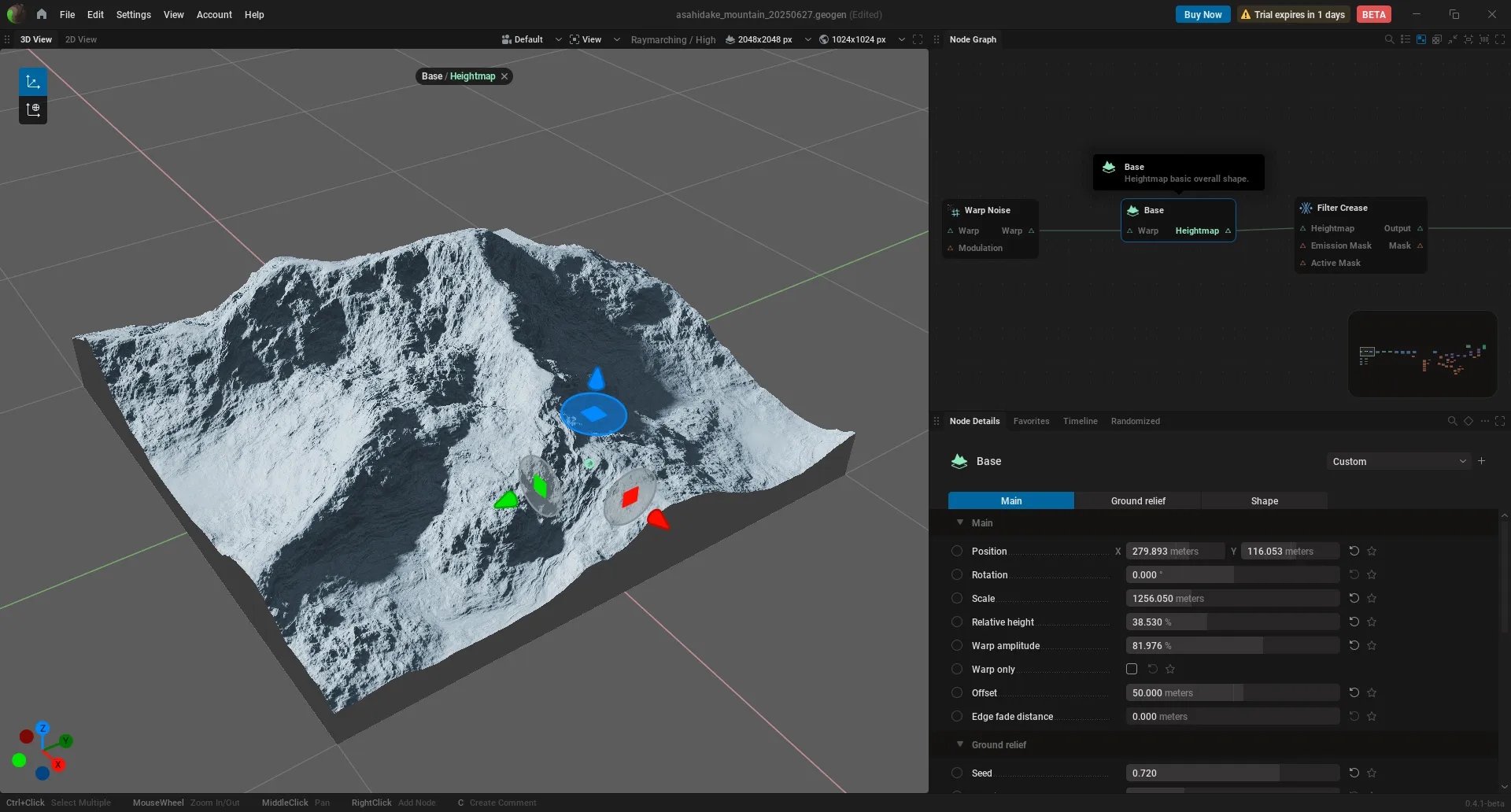Screen dimensions: 1511x812
Task: Adjust the Warp amplitude slider
Action: click(x=1232, y=645)
